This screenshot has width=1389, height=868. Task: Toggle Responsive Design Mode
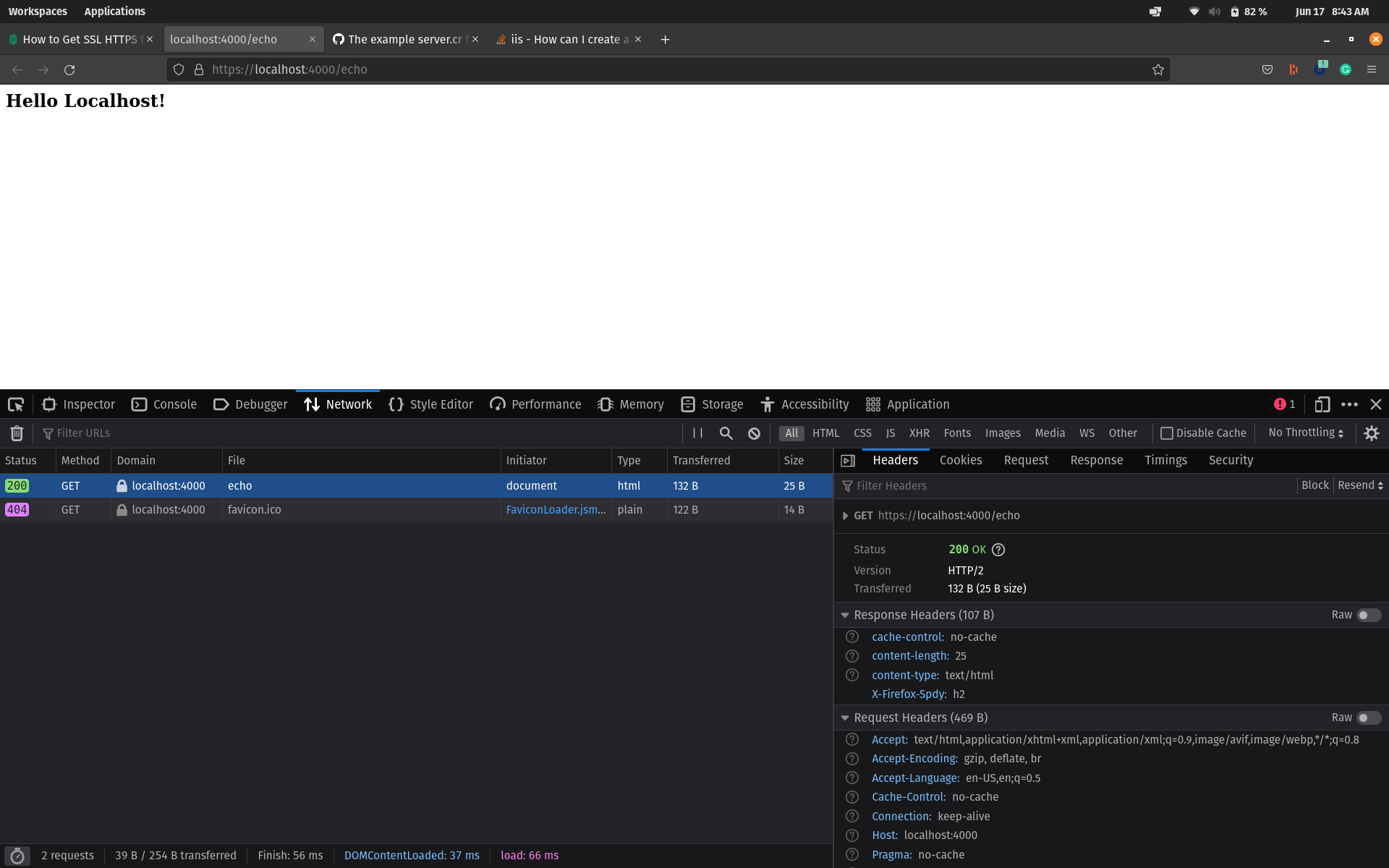tap(1322, 404)
